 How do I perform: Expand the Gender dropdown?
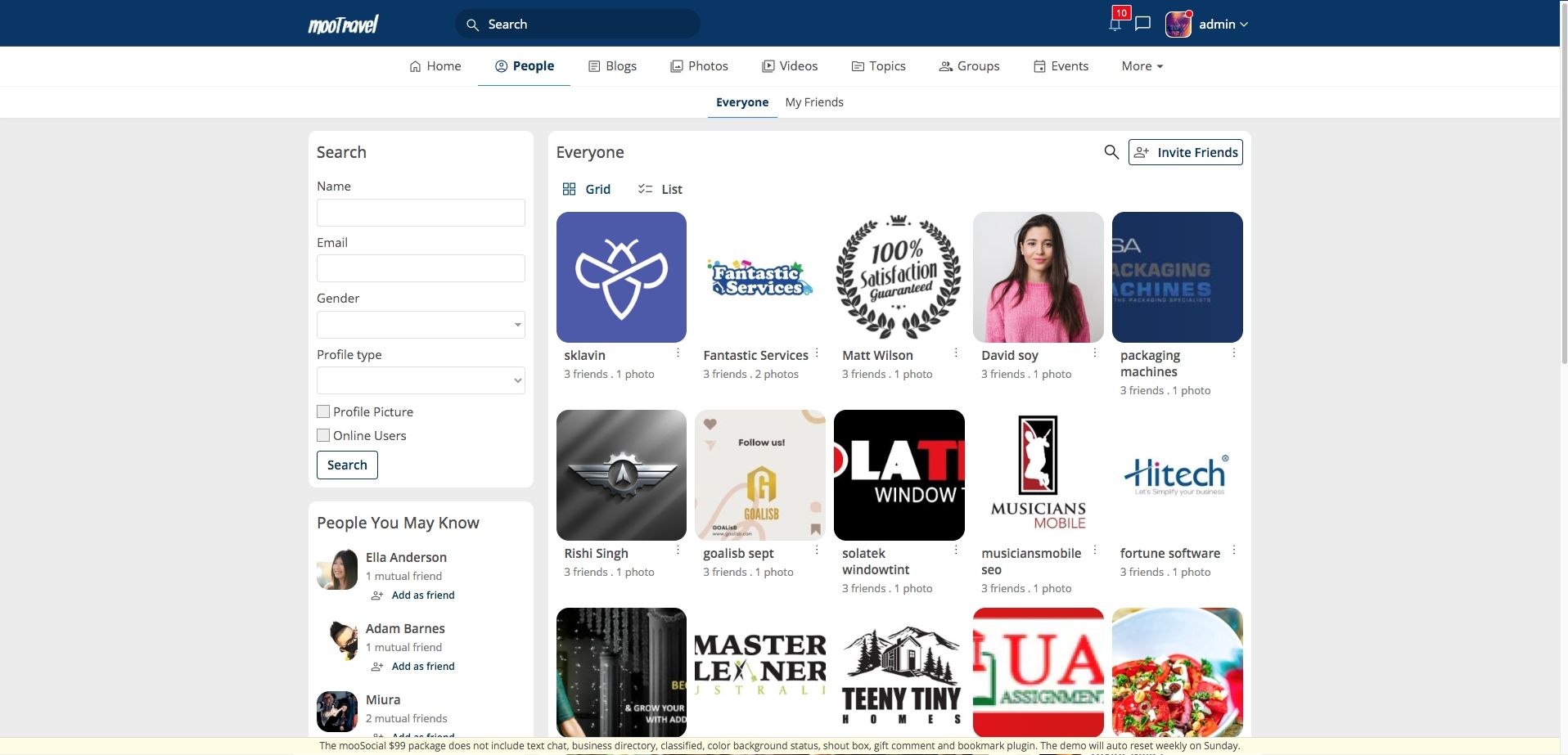pos(421,325)
